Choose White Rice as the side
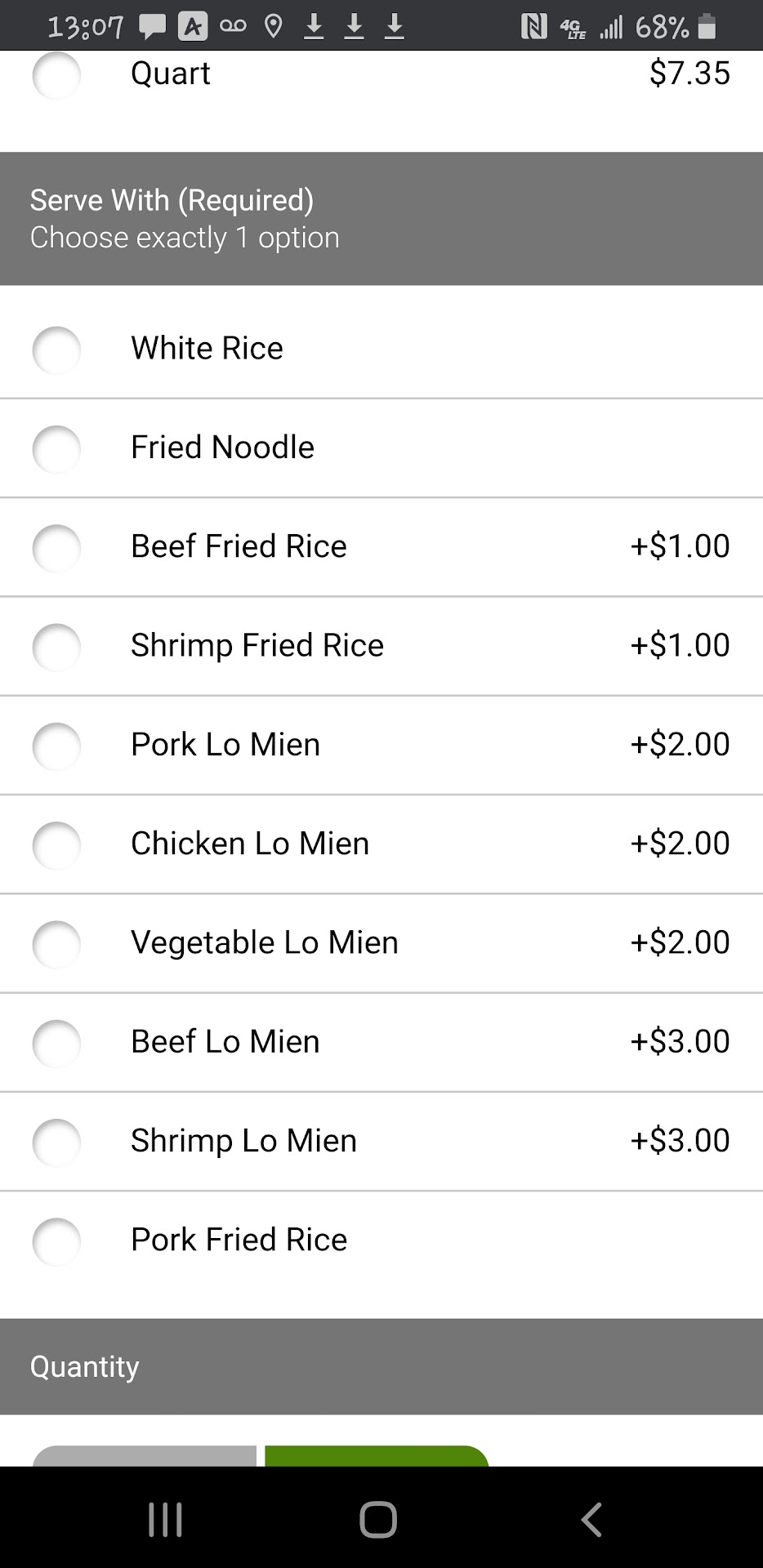This screenshot has height=1568, width=763. (x=56, y=350)
